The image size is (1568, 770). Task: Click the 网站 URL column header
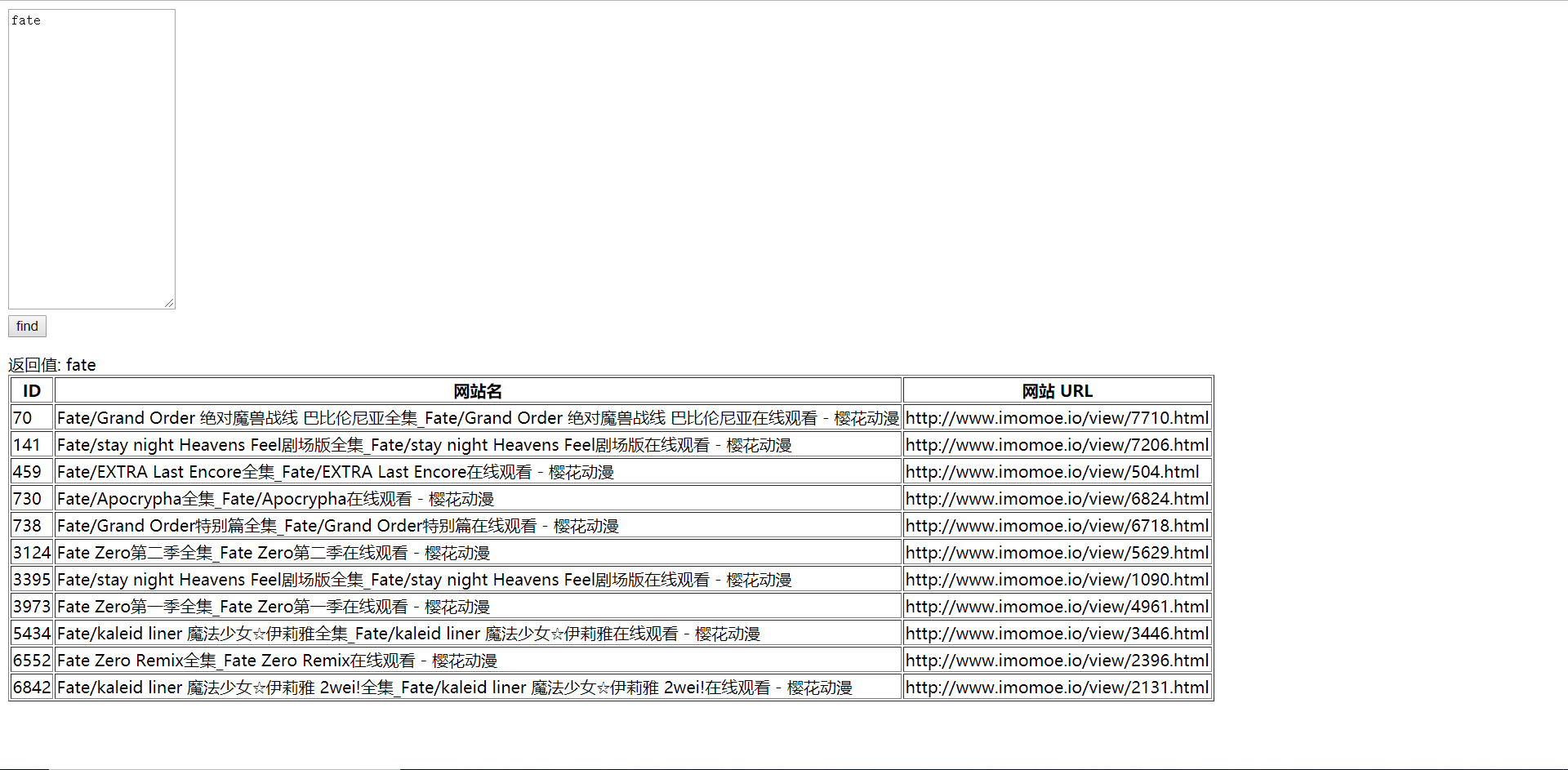(1058, 391)
